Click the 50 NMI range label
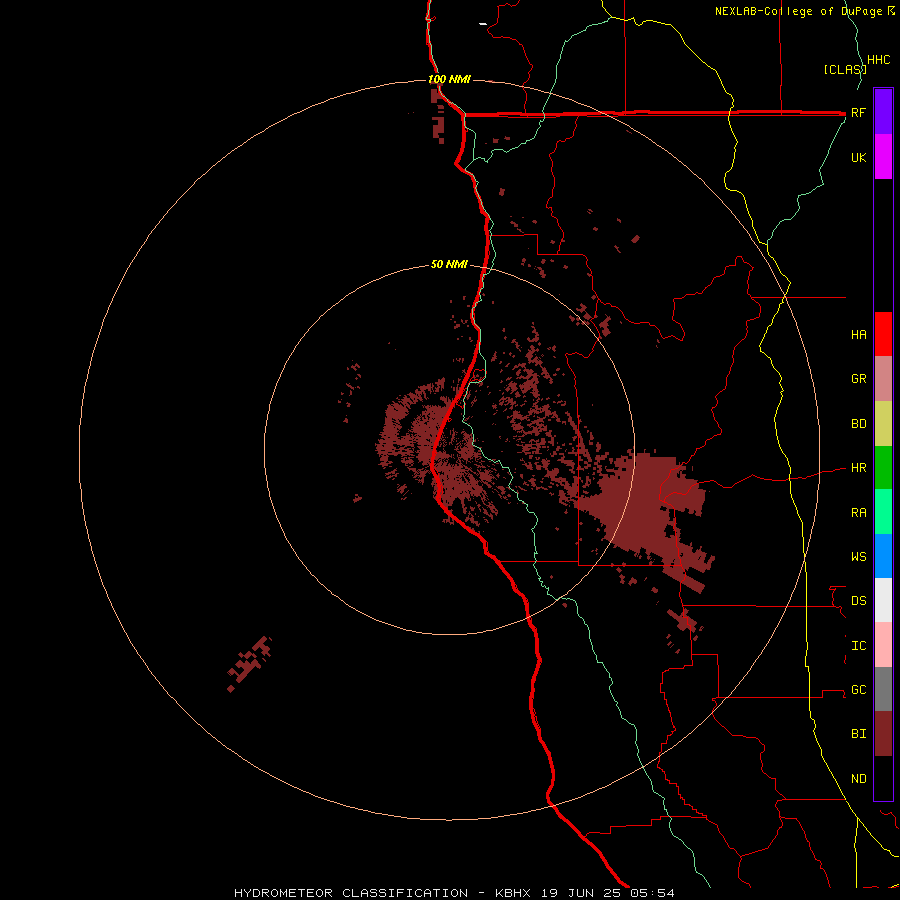900x900 pixels. (x=449, y=264)
